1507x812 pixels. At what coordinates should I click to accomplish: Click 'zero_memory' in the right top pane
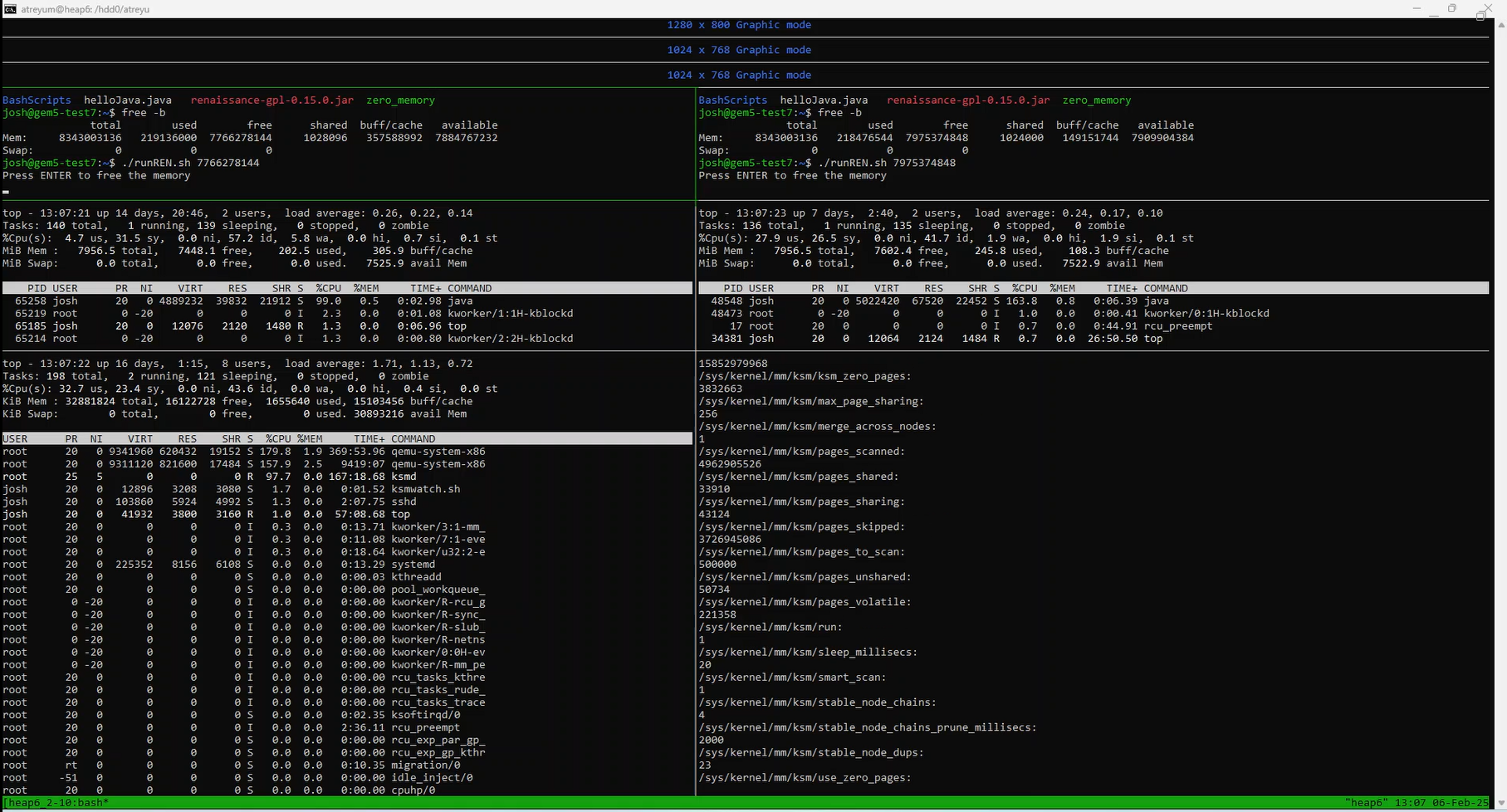pyautogui.click(x=1097, y=100)
